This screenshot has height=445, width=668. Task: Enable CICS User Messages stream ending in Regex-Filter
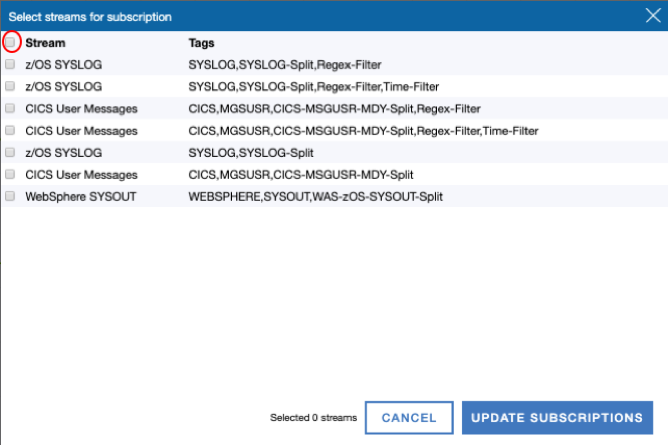(10, 109)
